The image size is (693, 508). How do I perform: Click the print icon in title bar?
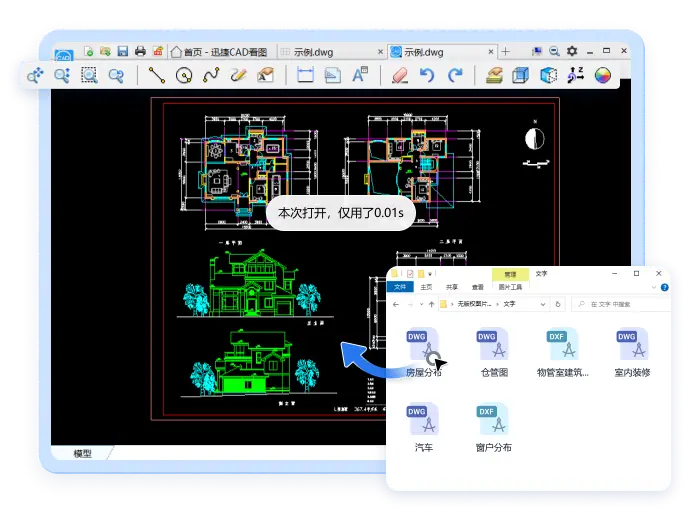click(x=140, y=52)
